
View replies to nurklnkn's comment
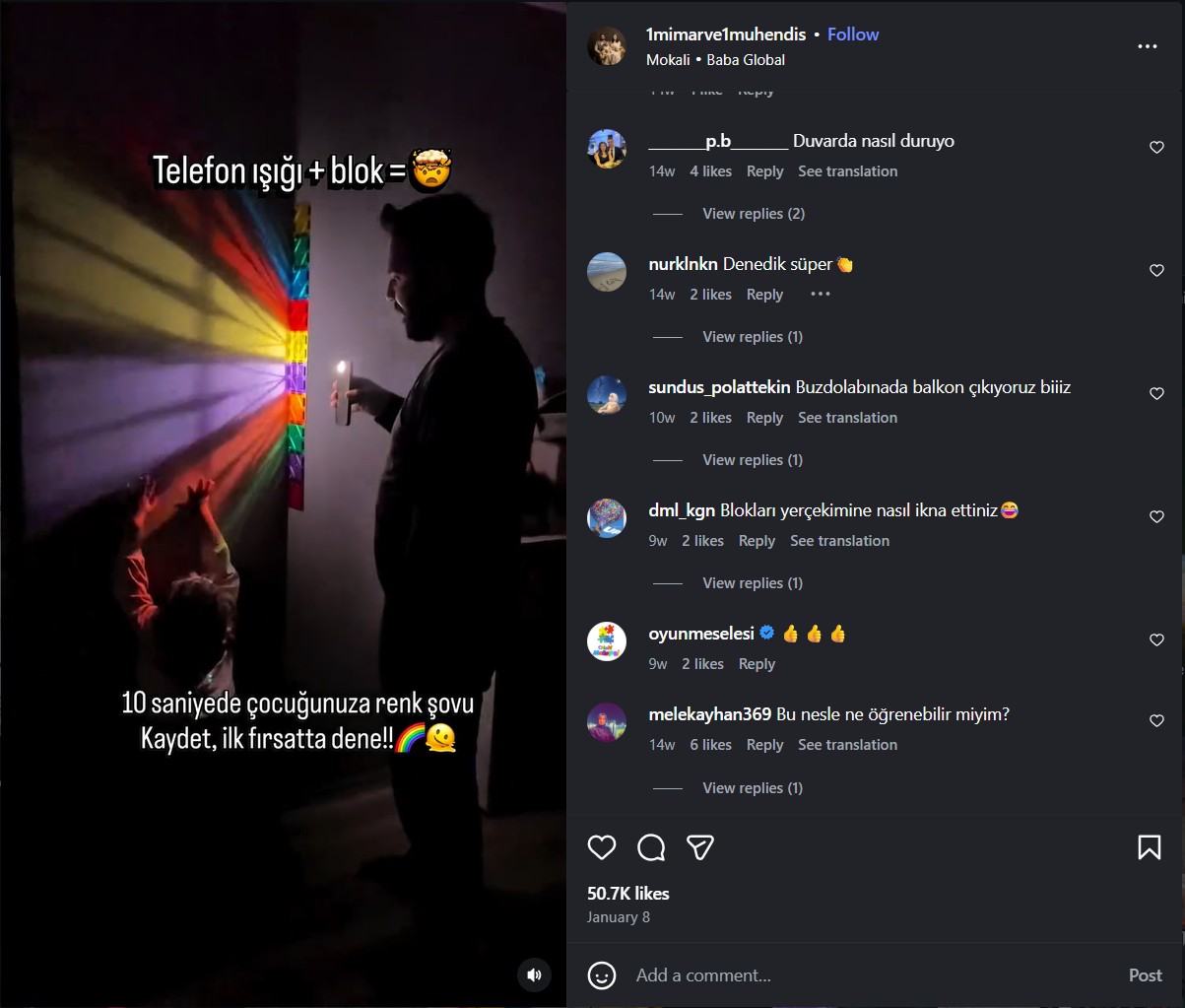tap(752, 336)
